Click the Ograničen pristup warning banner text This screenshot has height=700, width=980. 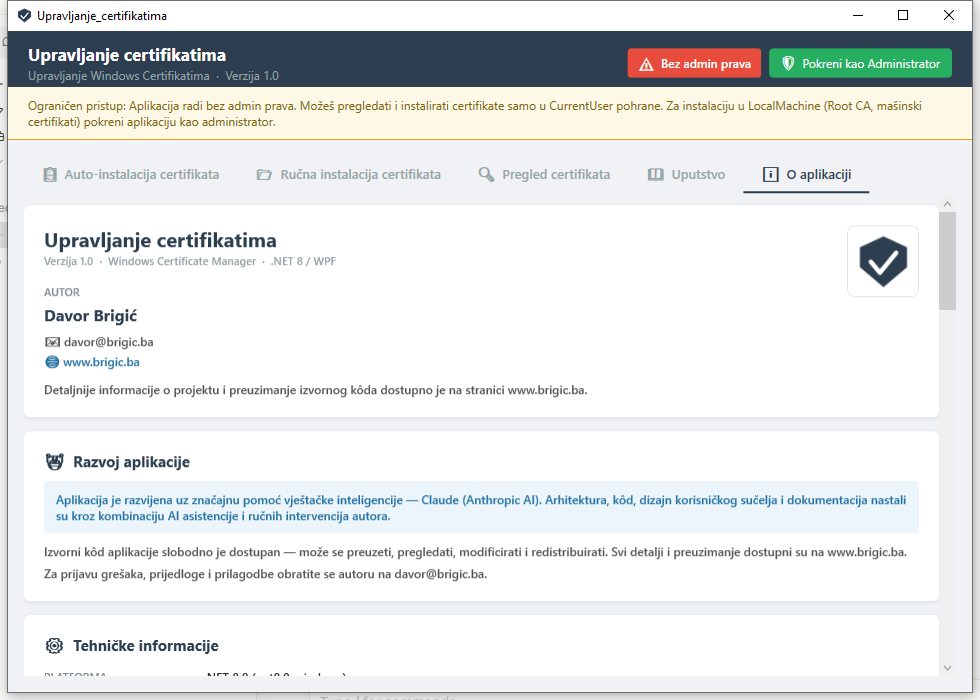(474, 114)
